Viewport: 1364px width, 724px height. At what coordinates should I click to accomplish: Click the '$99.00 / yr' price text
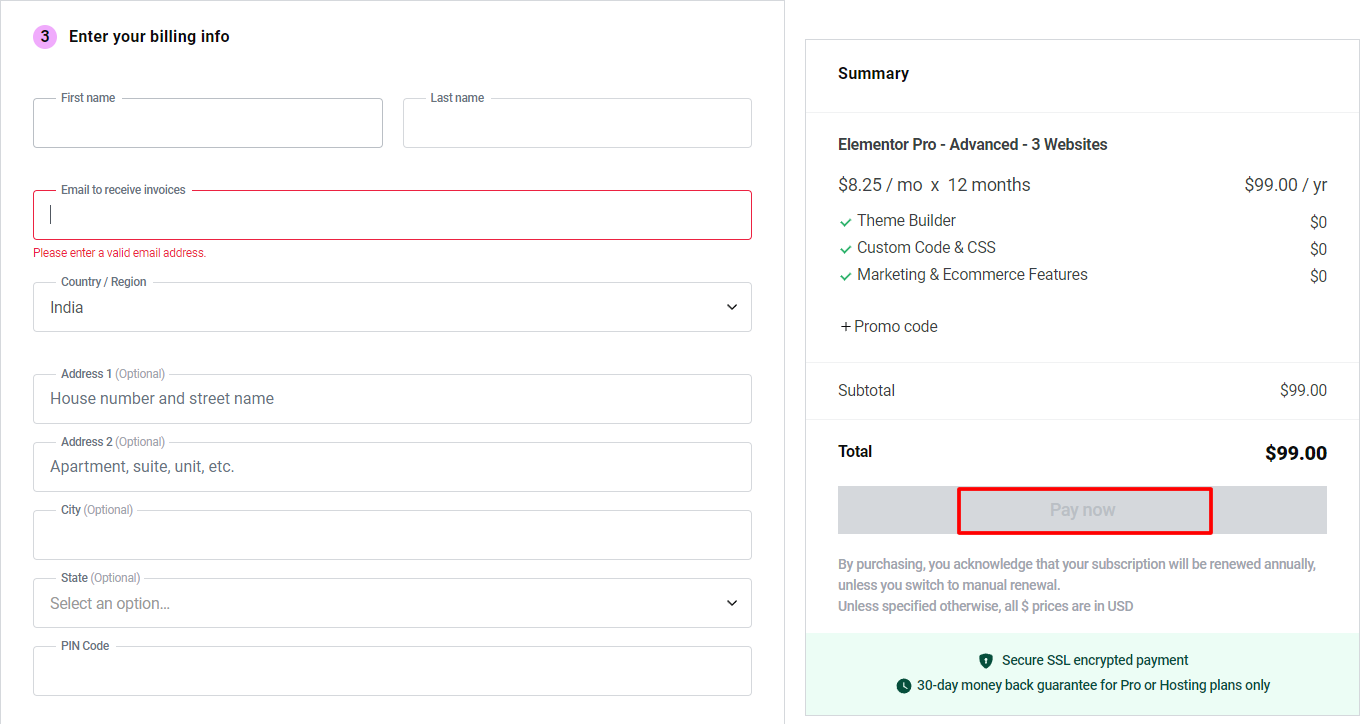1286,185
